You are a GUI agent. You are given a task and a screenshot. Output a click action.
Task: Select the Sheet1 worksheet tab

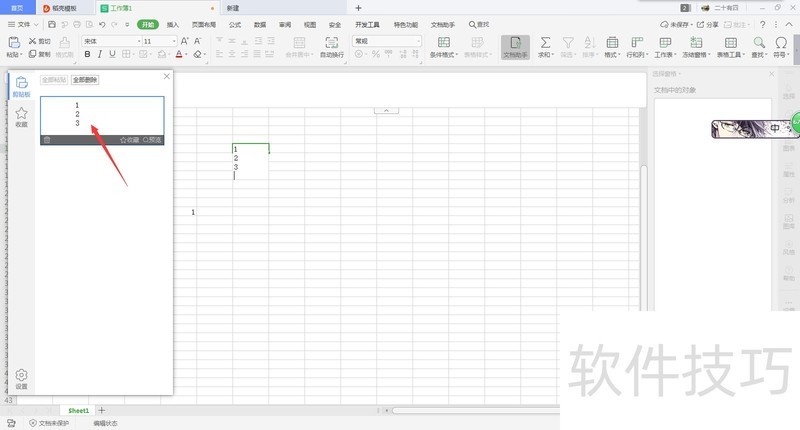click(x=78, y=410)
